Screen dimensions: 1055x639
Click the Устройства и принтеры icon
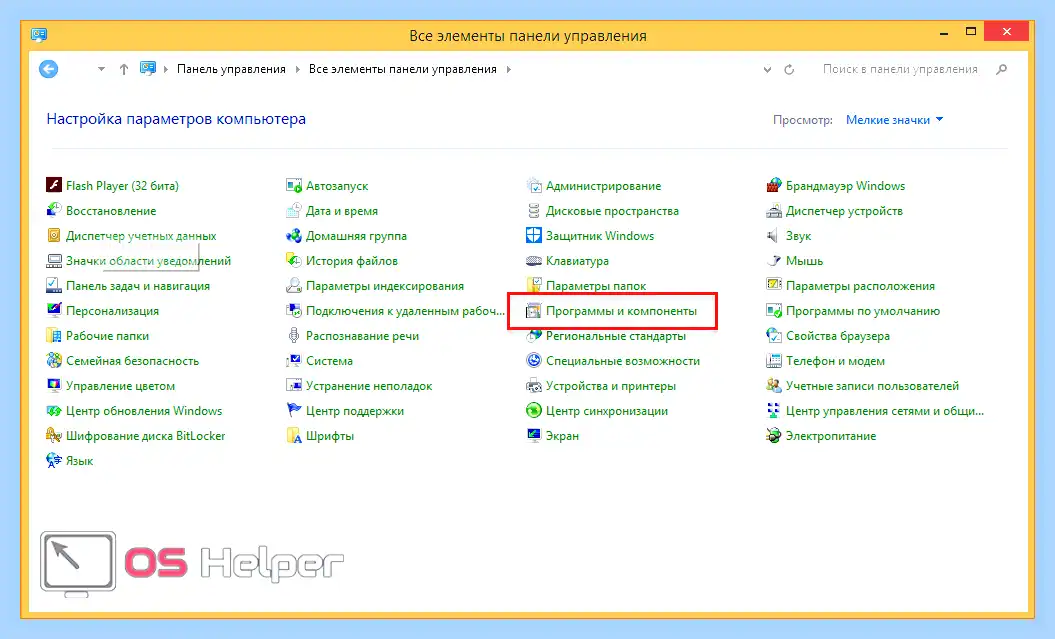(x=534, y=385)
